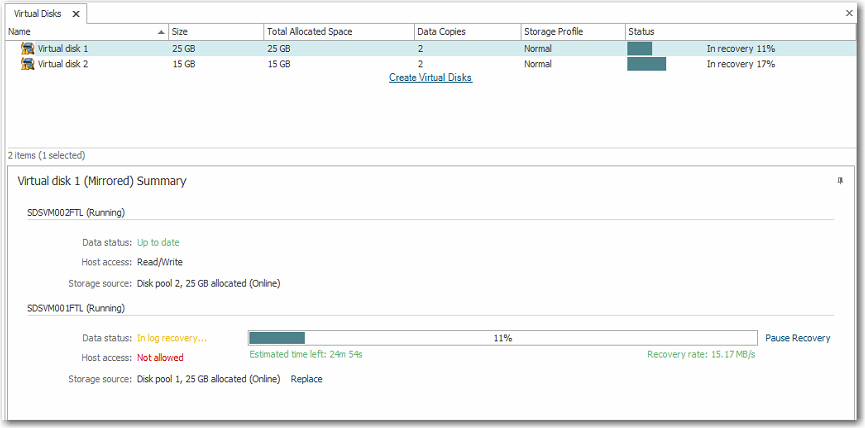The height and width of the screenshot is (428, 865).
Task: Toggle the sort arrow in Name column
Action: click(x=161, y=32)
